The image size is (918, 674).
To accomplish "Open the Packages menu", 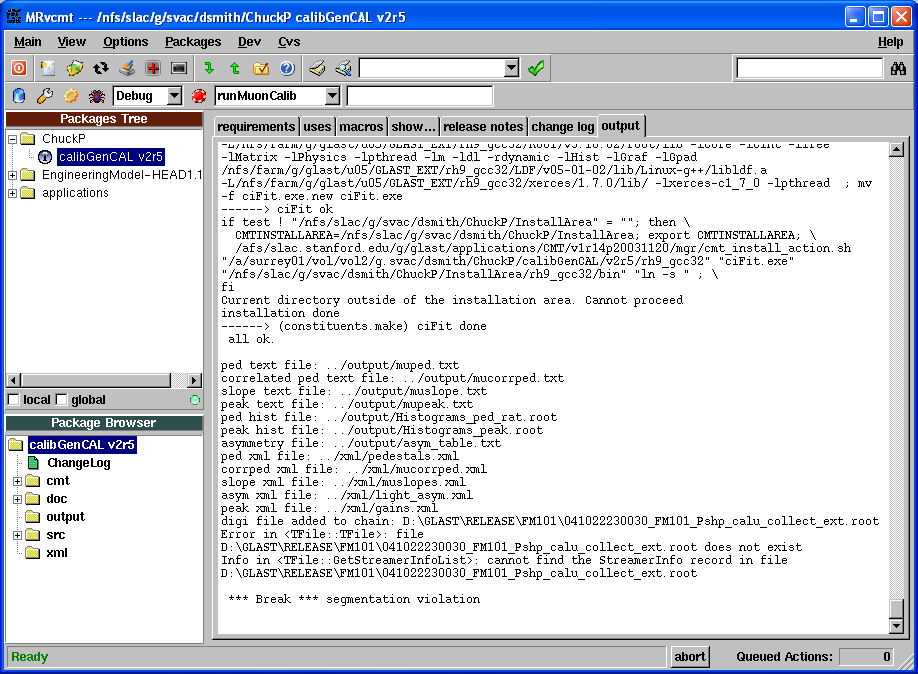I will (x=193, y=42).
